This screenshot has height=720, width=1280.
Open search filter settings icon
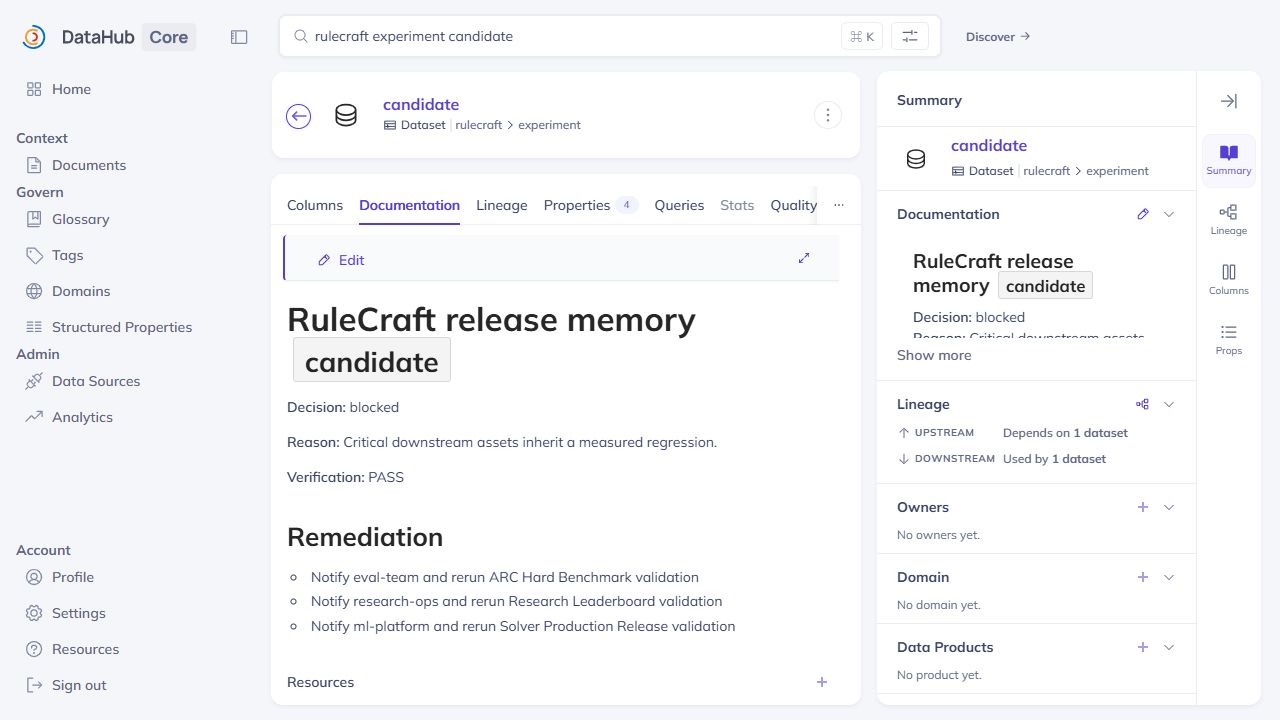tap(910, 37)
